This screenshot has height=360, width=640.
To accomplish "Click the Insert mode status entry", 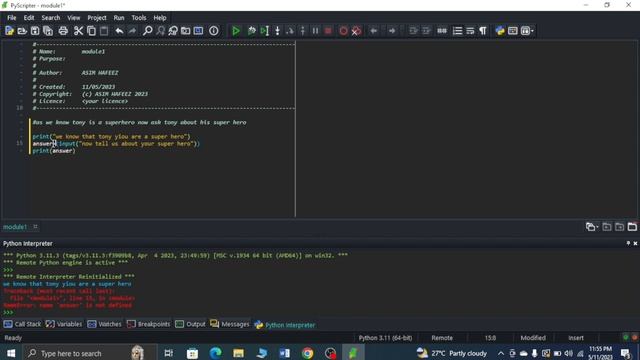I will [x=576, y=338].
